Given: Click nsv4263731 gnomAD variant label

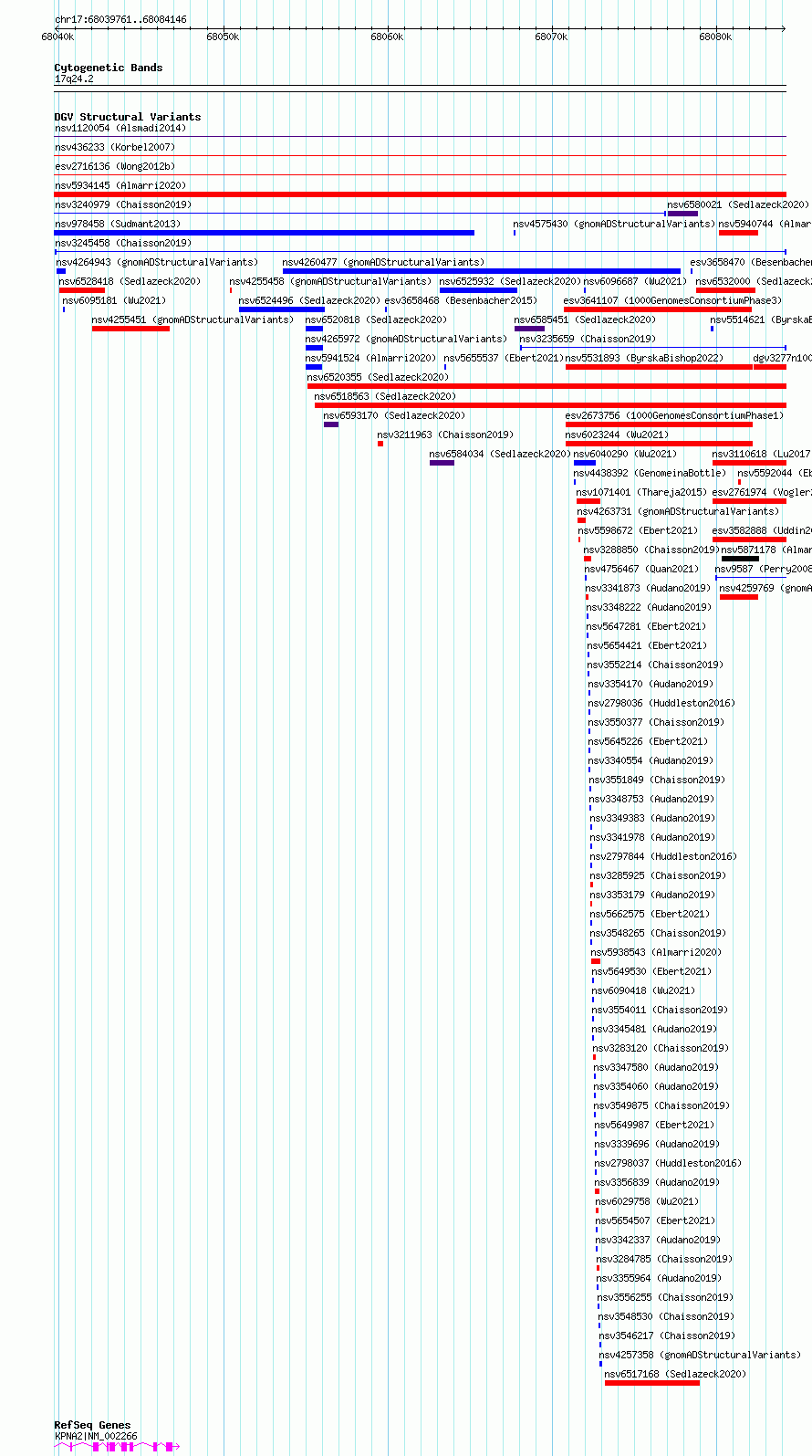Looking at the screenshot, I should tap(678, 511).
